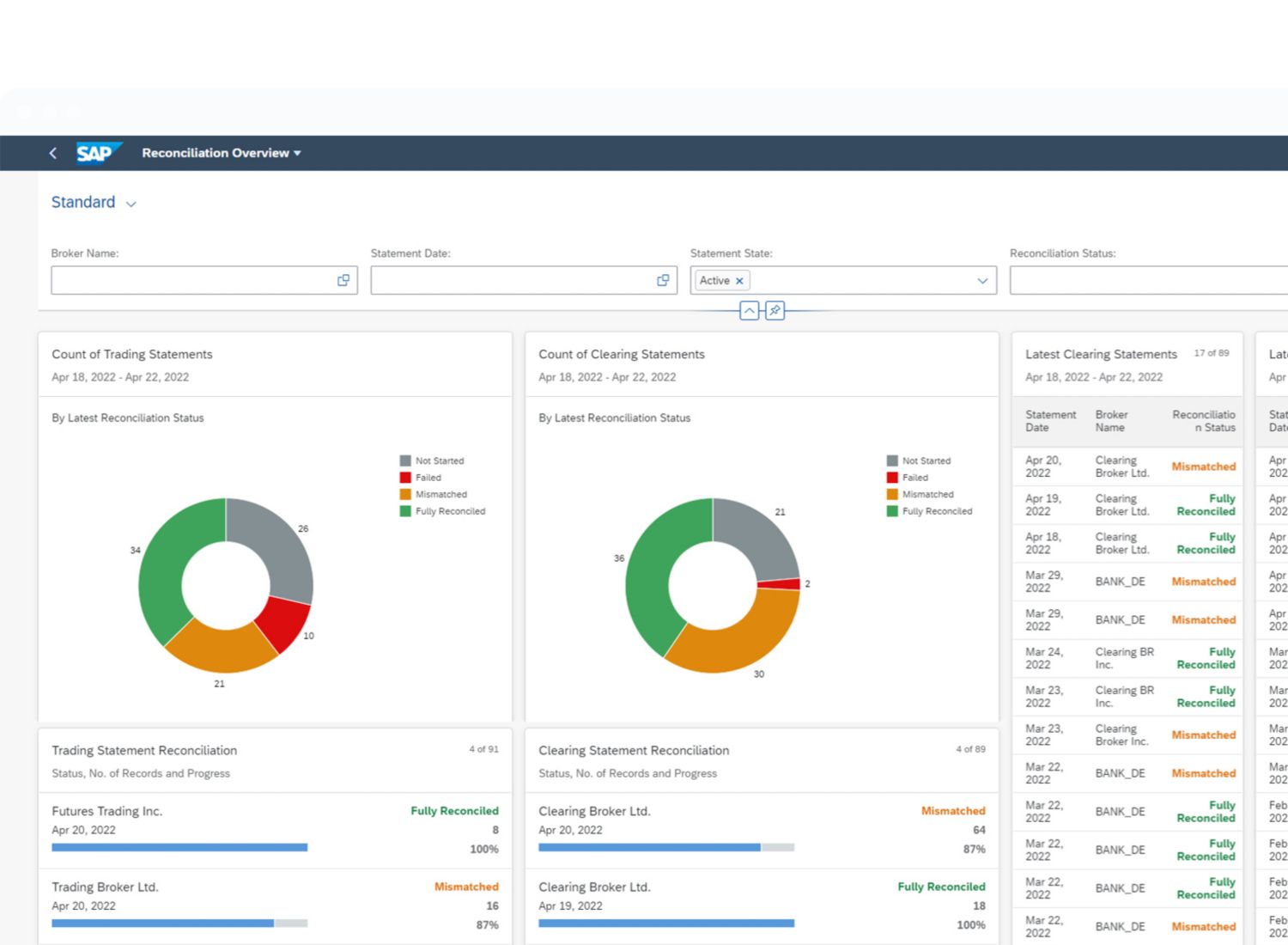Click the back arrow in header
The image size is (1288, 945).
(x=53, y=153)
